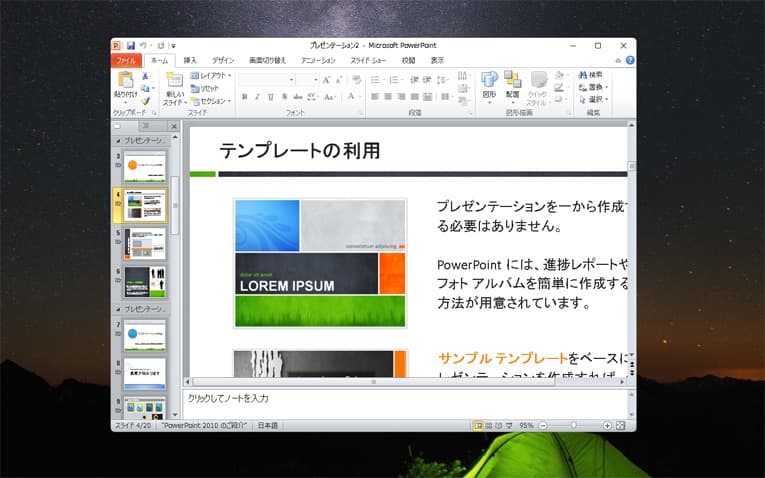This screenshot has width=765, height=478.
Task: Open the Section (セクション) dropdown
Action: tap(212, 101)
